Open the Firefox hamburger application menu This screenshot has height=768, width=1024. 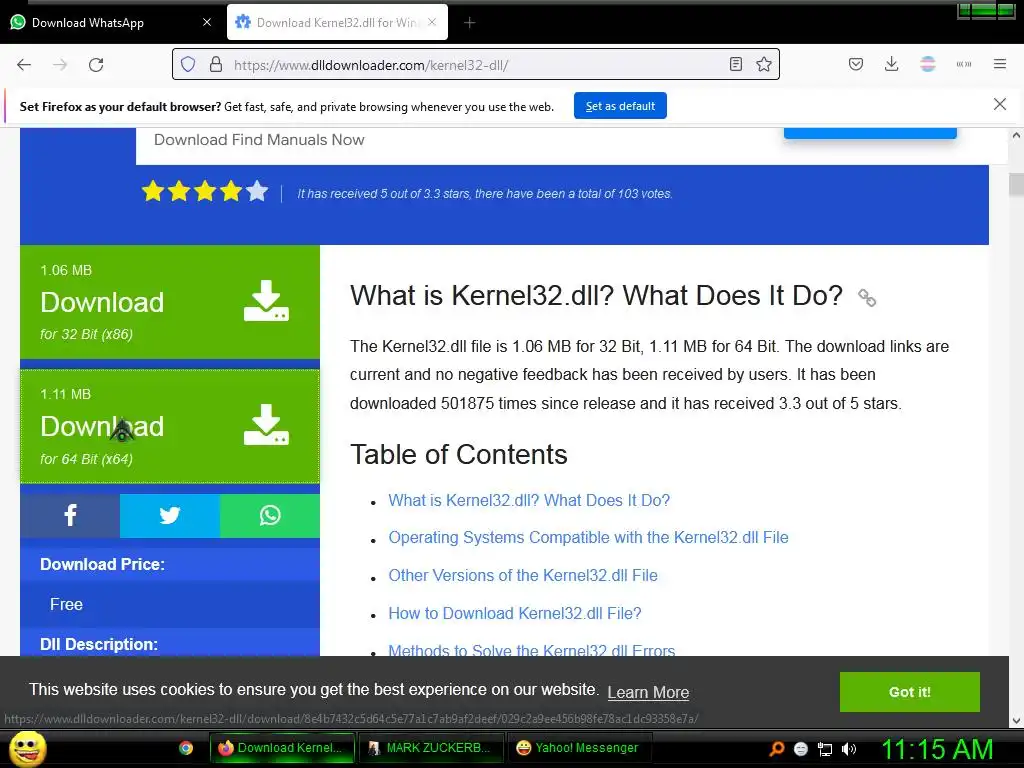(x=999, y=64)
